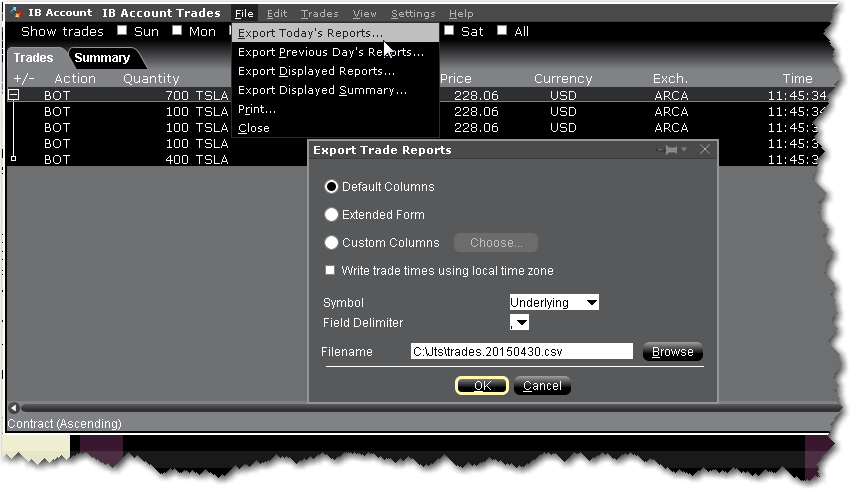Close the Export Trade Reports dialog
This screenshot has height=494, width=860.
pyautogui.click(x=705, y=150)
